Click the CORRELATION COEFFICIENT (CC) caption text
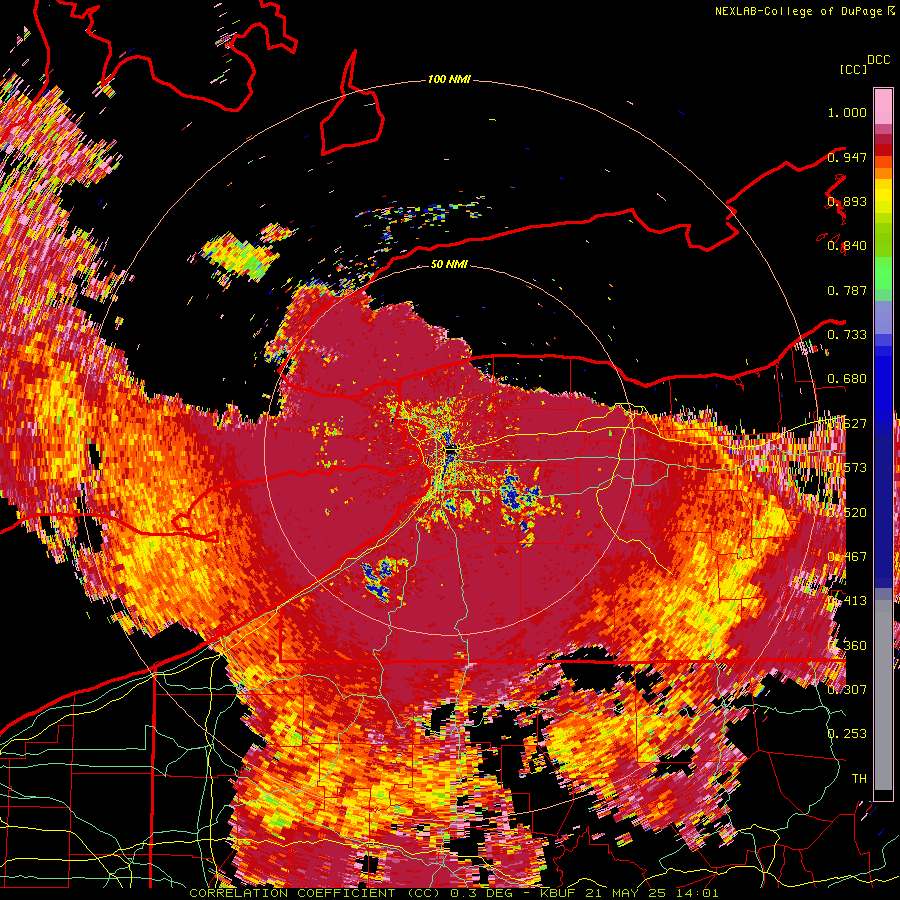The width and height of the screenshot is (900, 900). click(315, 893)
